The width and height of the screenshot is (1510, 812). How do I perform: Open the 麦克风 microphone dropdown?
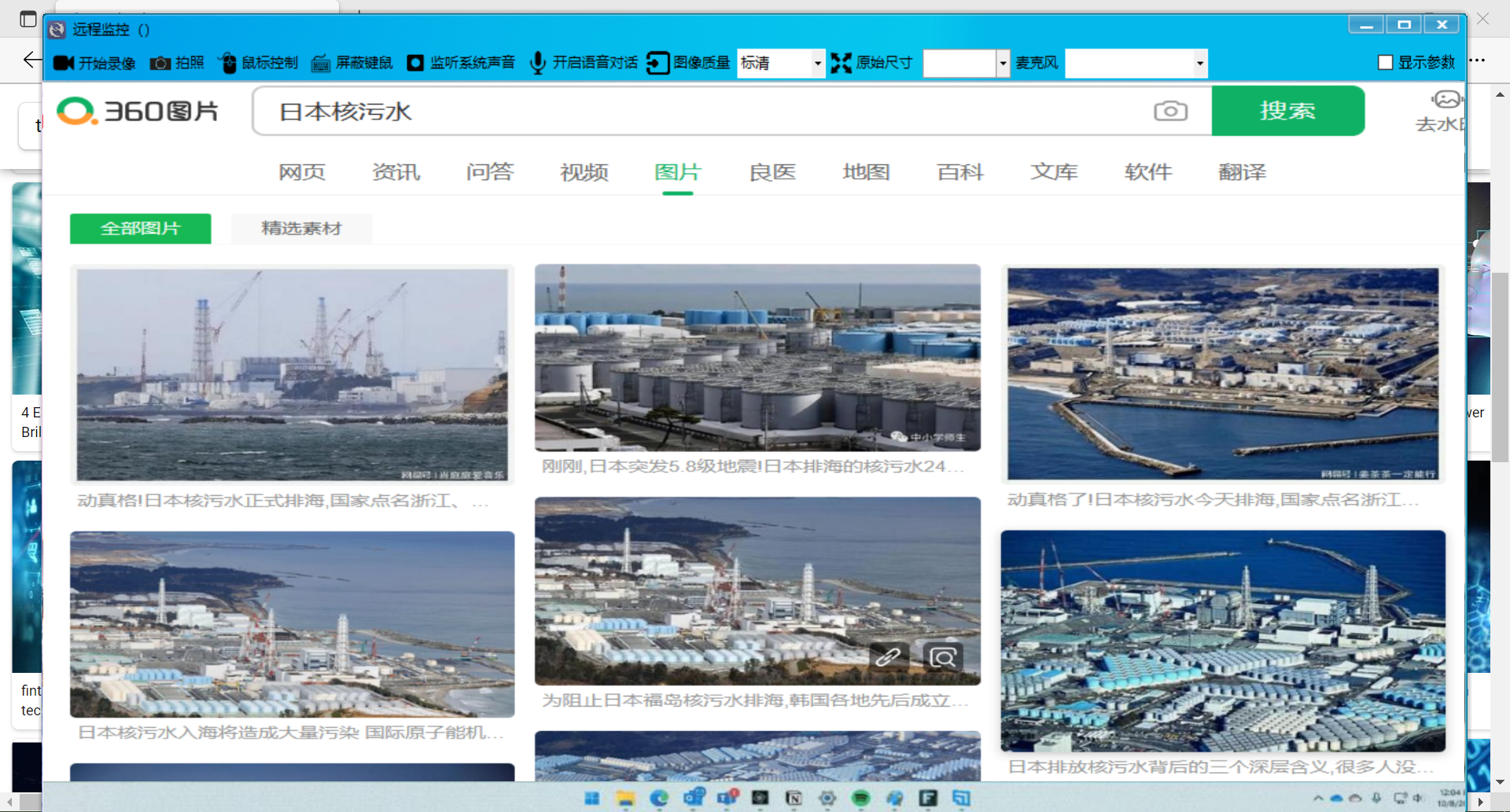(x=1199, y=63)
